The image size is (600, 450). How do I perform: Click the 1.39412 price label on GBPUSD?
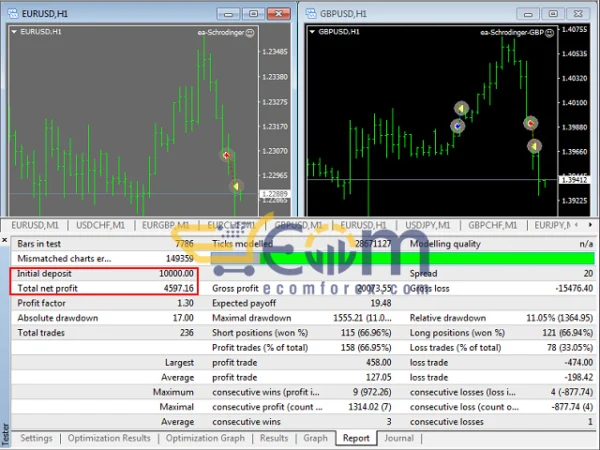pos(574,179)
